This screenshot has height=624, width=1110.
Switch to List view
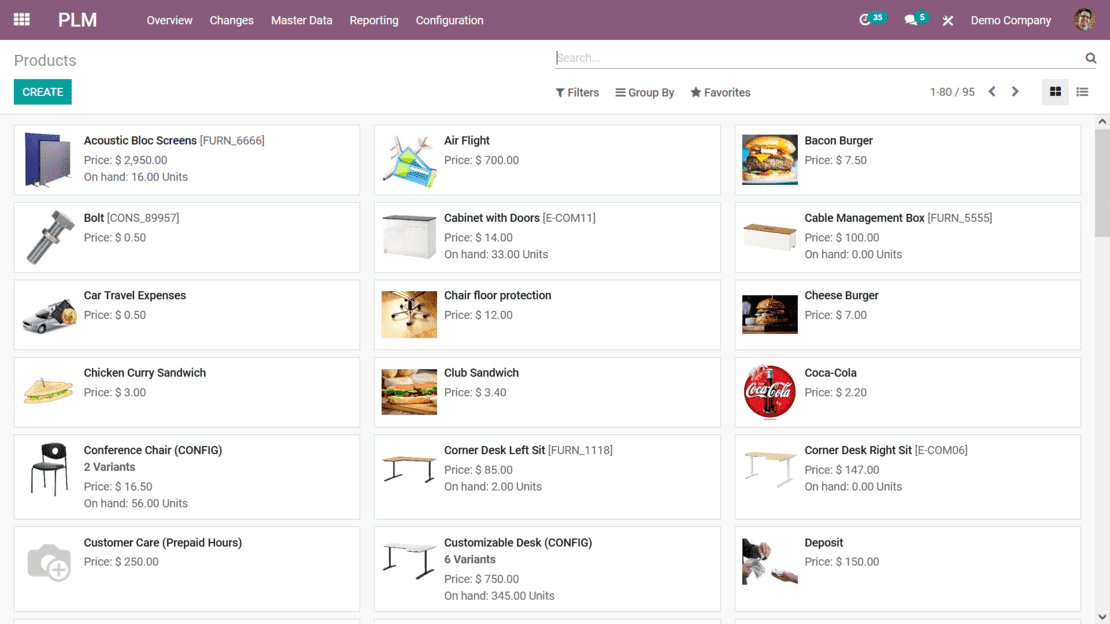point(1082,92)
